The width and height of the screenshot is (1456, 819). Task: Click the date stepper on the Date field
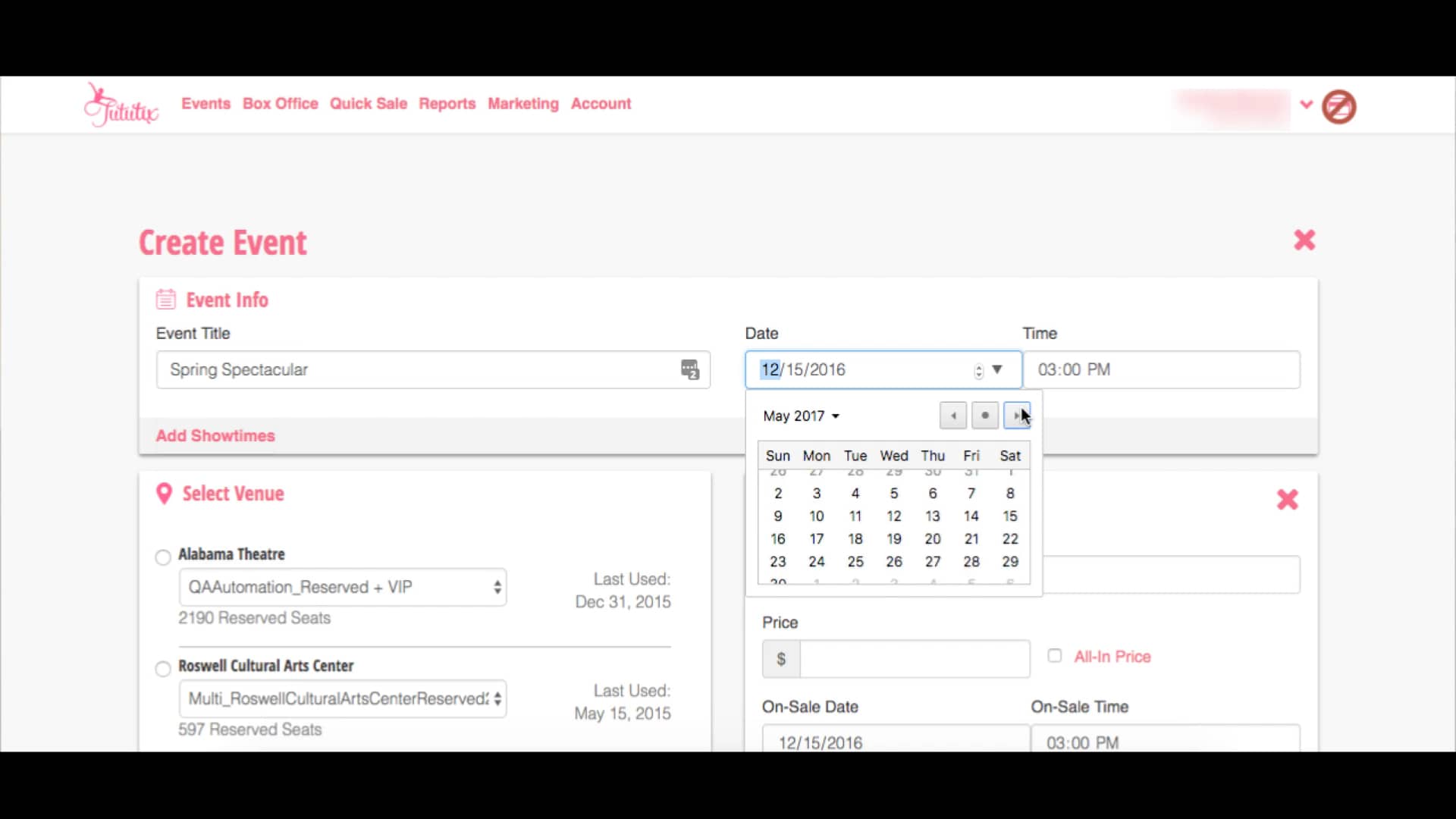[x=977, y=370]
